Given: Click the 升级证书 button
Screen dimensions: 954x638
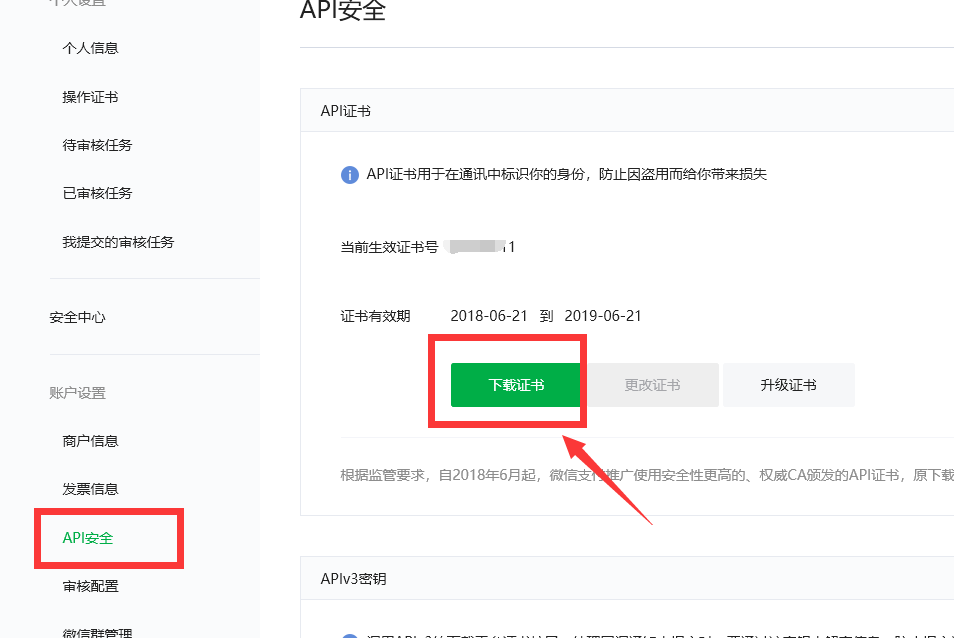Looking at the screenshot, I should pos(788,385).
